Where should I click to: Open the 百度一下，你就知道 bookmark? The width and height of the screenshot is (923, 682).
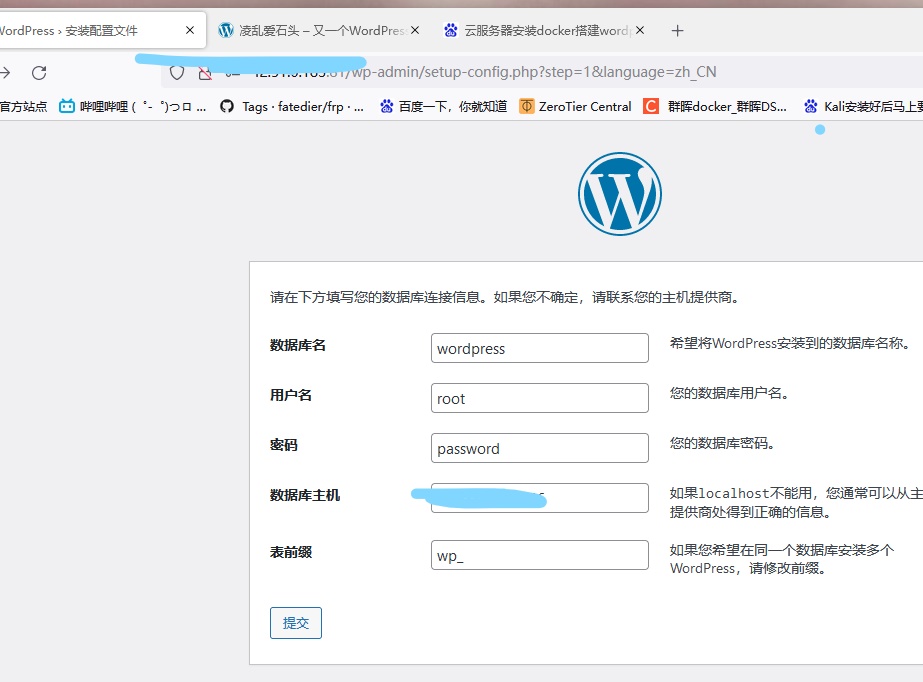pyautogui.click(x=443, y=107)
